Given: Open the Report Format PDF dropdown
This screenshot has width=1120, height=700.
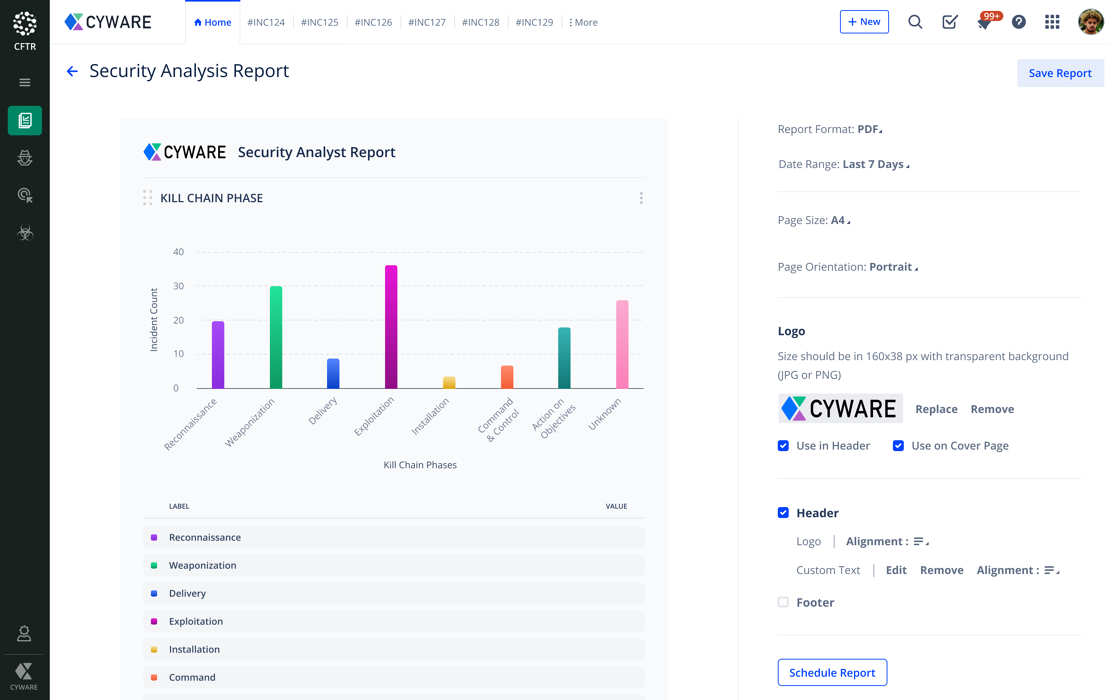Looking at the screenshot, I should tap(869, 129).
